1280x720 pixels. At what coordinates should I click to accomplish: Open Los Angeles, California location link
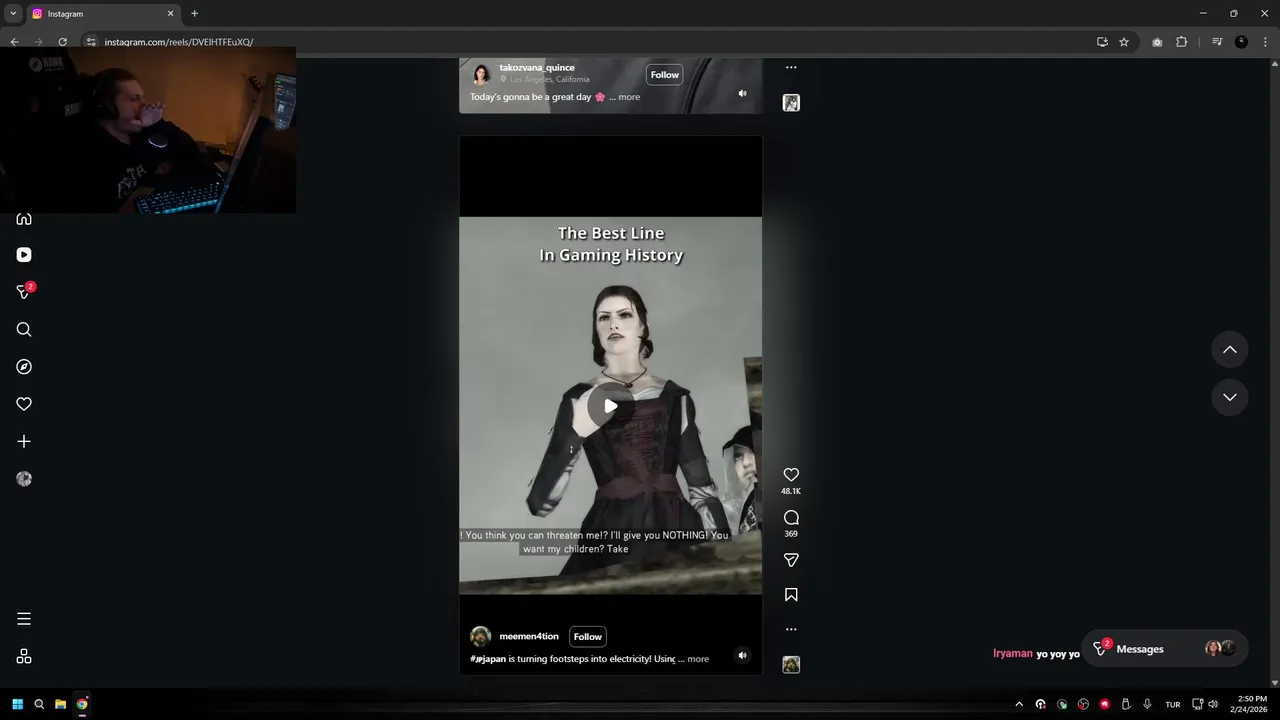(x=549, y=79)
